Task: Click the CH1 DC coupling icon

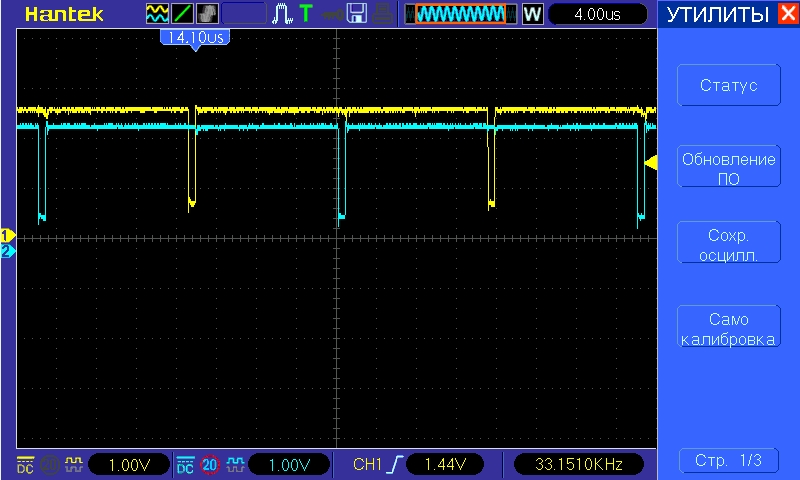Action: pyautogui.click(x=24, y=465)
